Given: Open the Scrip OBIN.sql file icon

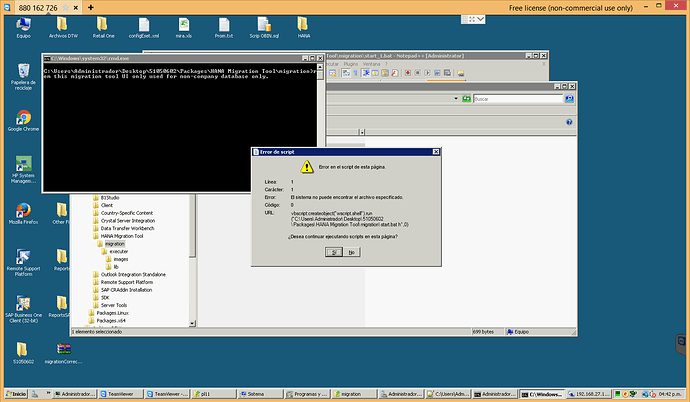Looking at the screenshot, I should (264, 27).
